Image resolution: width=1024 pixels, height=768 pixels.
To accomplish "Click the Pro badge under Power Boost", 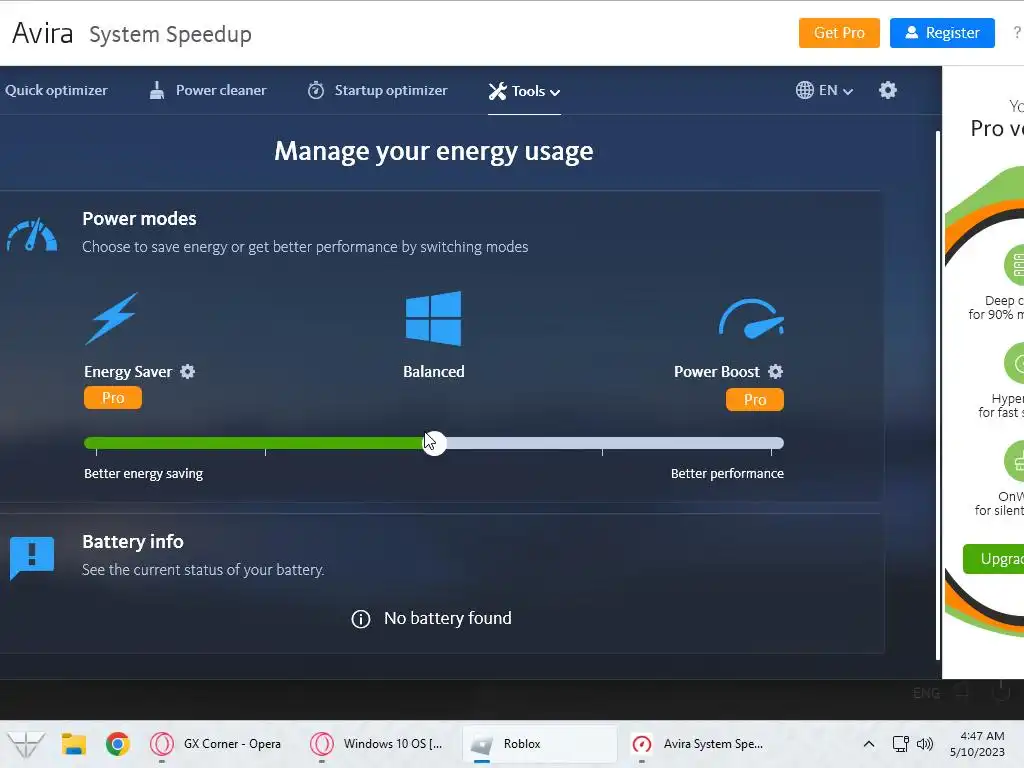I will pyautogui.click(x=755, y=400).
